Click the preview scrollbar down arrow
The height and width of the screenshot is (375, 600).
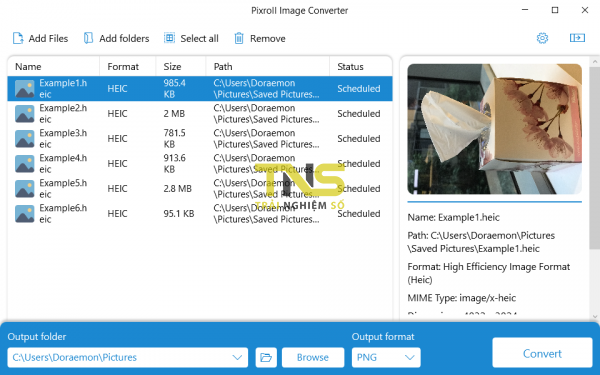(x=595, y=316)
